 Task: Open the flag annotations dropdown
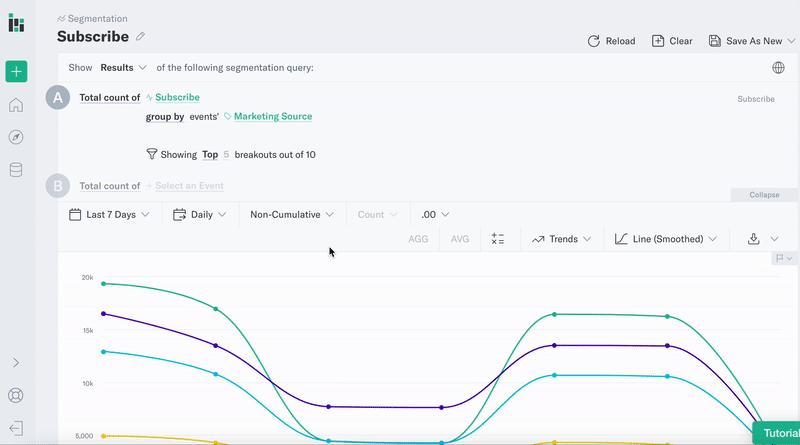tap(784, 258)
